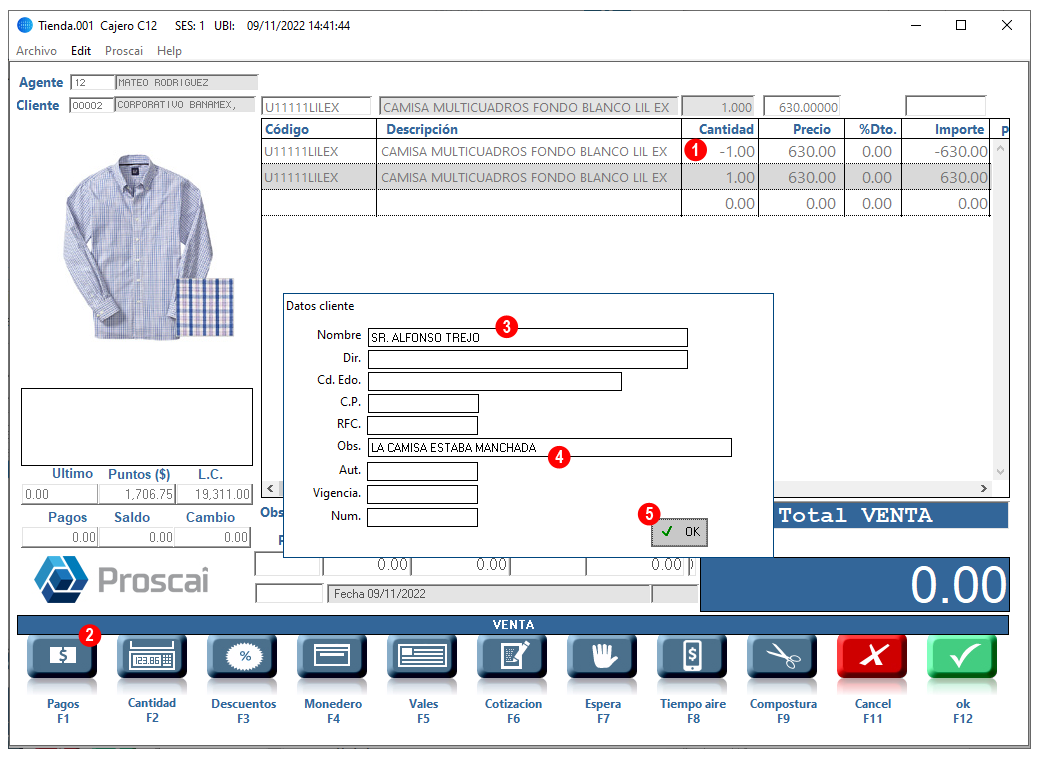Screen dimensions: 1039x757
Task: Open the Cotizacion F6 quote icon
Action: (512, 656)
